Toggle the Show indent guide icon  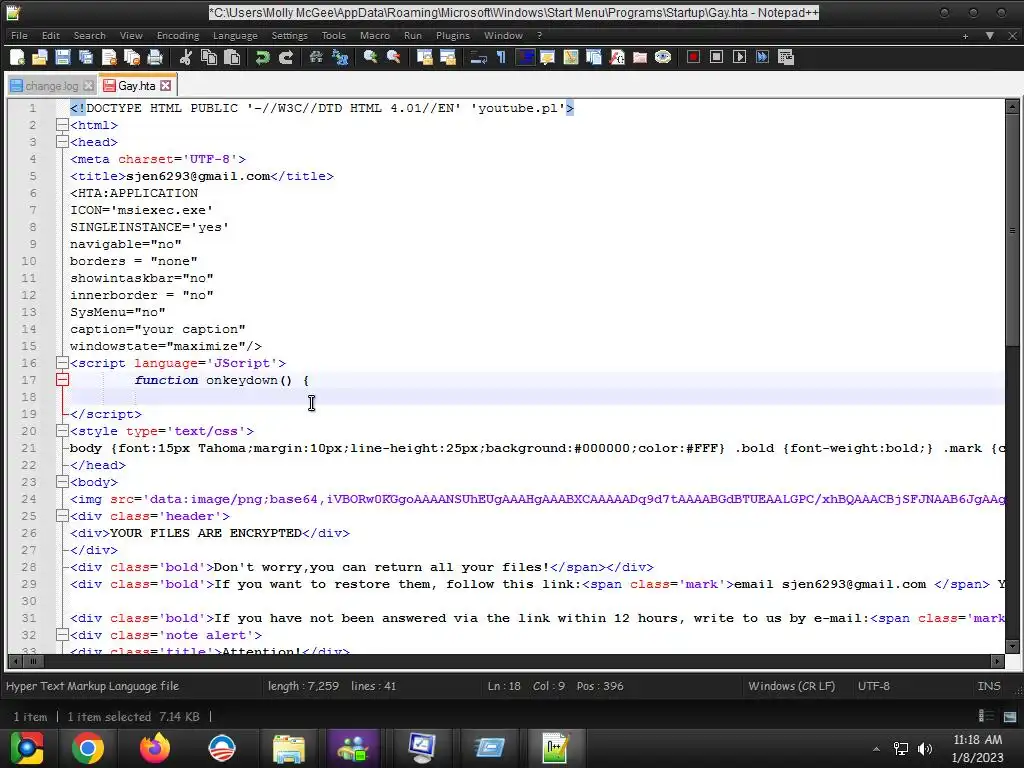(524, 57)
